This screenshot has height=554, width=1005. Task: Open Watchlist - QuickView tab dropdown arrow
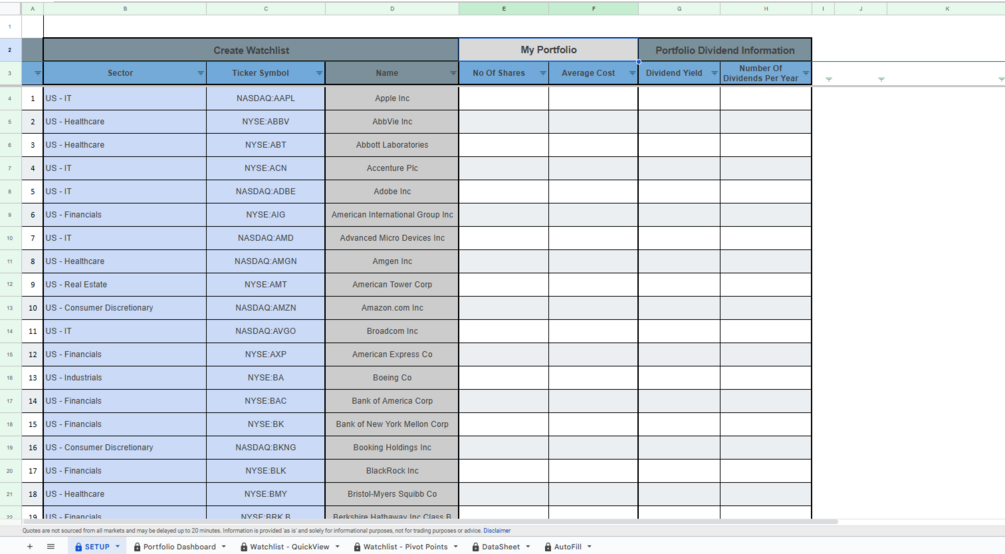337,546
